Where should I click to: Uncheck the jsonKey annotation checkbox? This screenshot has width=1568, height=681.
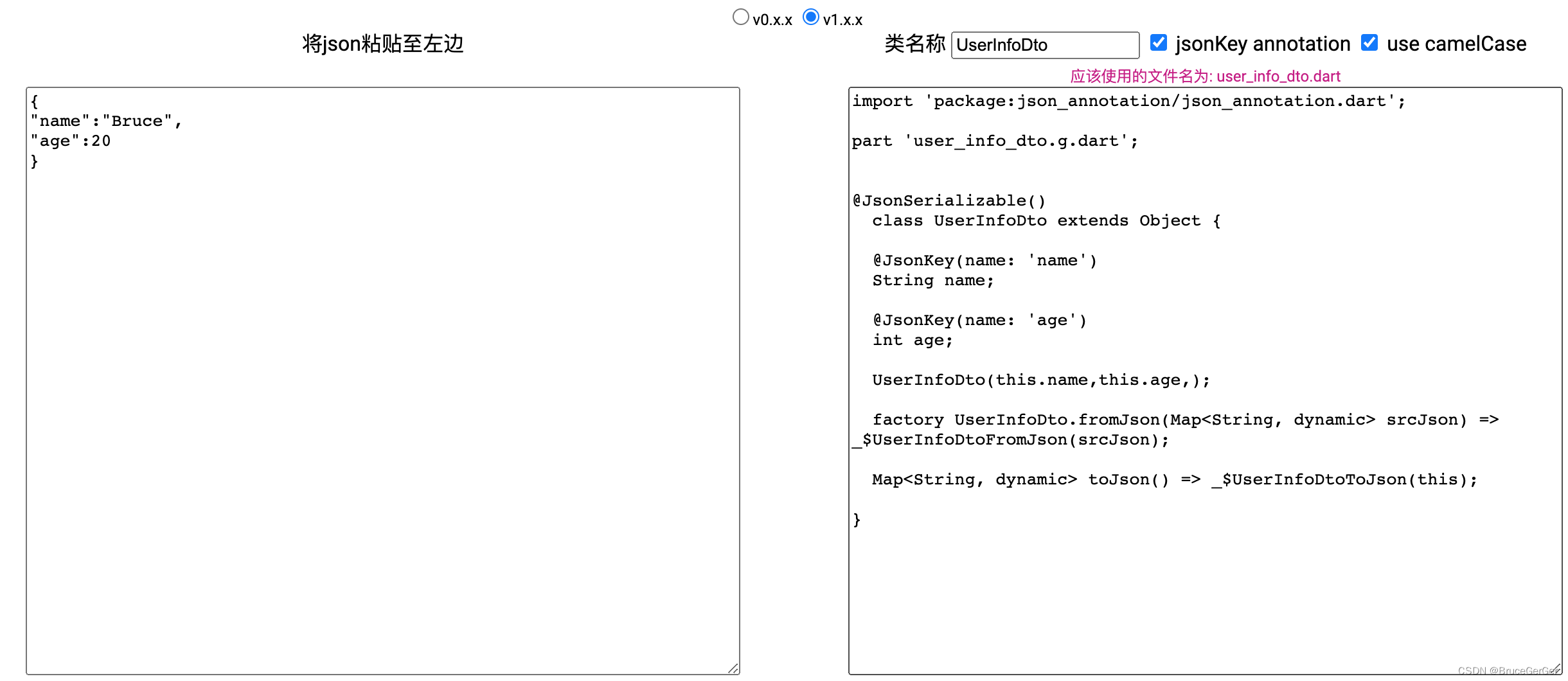coord(1159,42)
